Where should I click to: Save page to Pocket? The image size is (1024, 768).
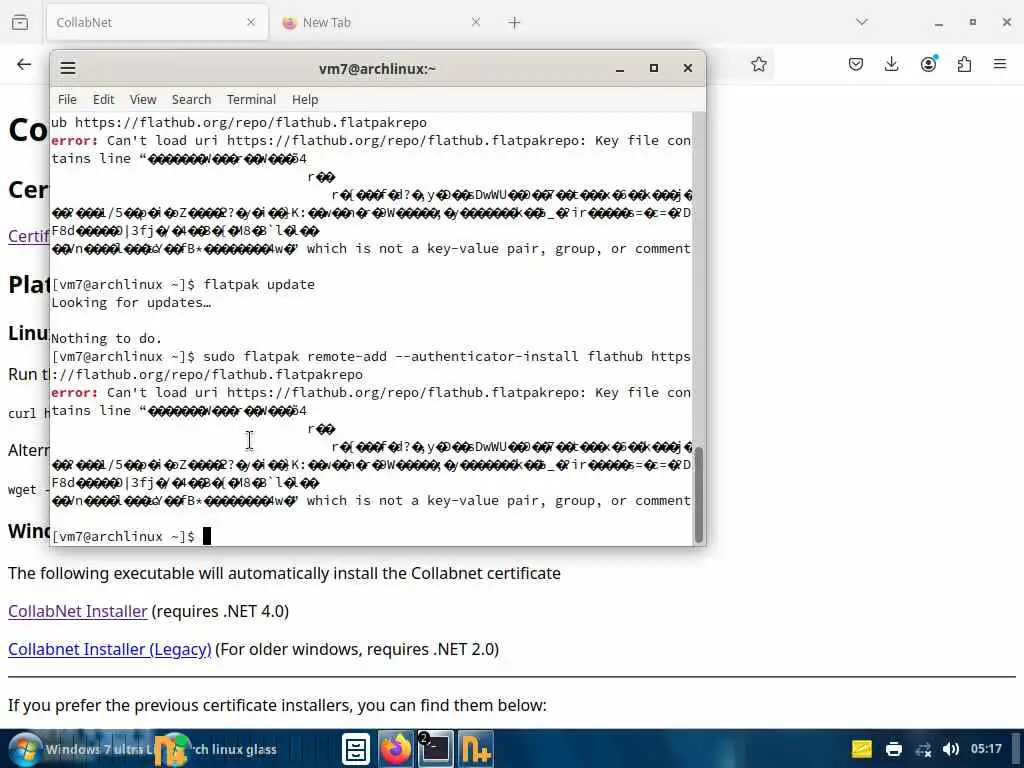856,64
